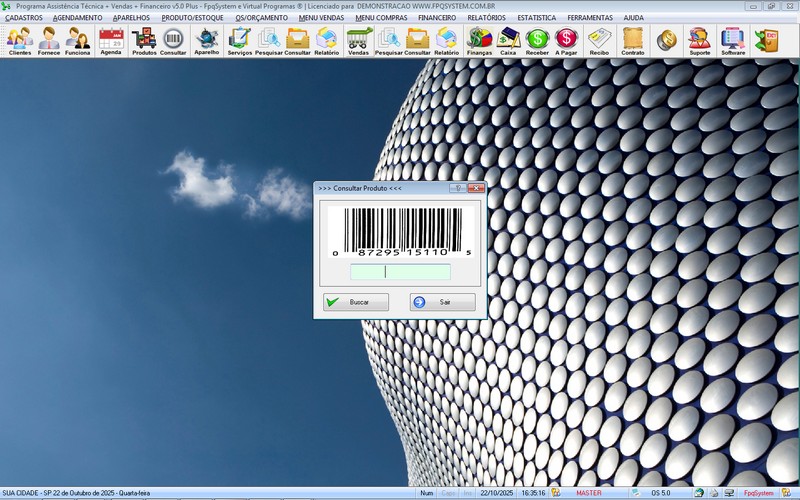This screenshot has height=500, width=800.
Task: Click the barcode input field
Action: pos(400,272)
